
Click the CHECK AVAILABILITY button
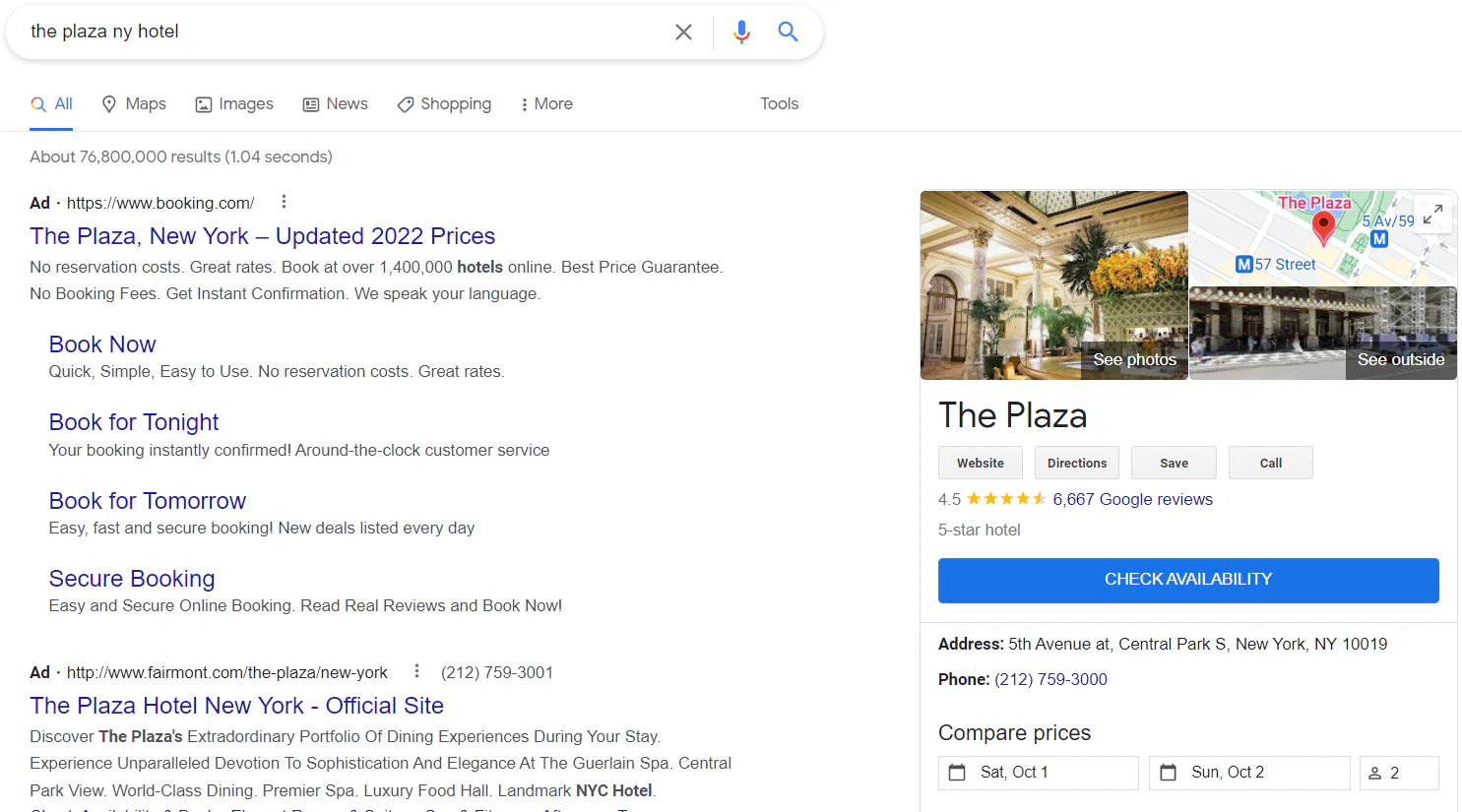1188,580
